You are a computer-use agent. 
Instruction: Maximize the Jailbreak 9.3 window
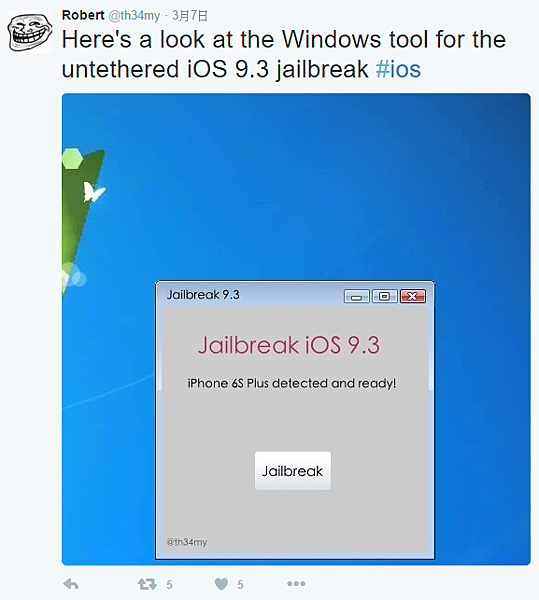coord(384,296)
